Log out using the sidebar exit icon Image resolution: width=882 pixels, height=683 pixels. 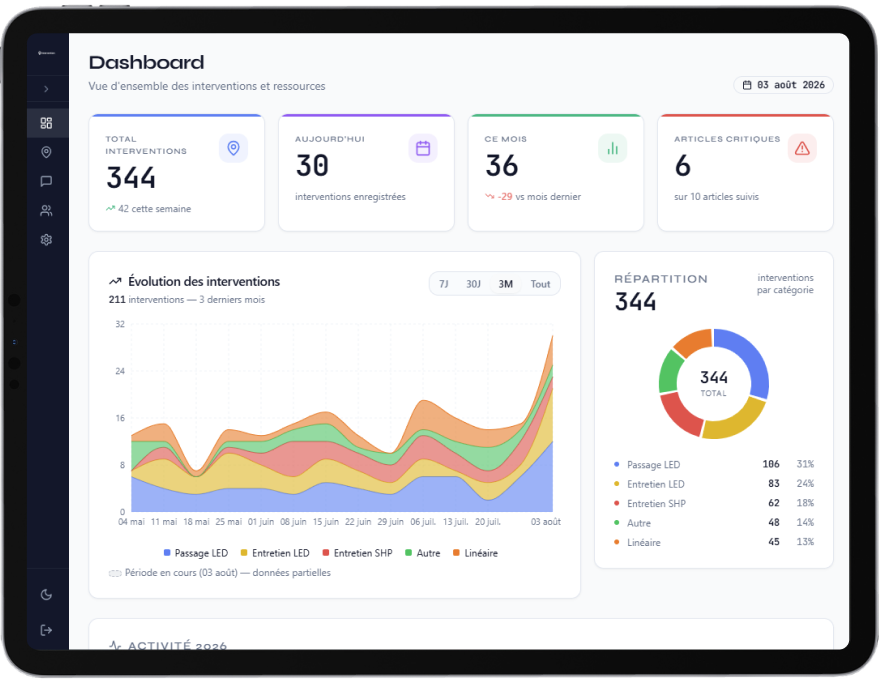(x=47, y=630)
